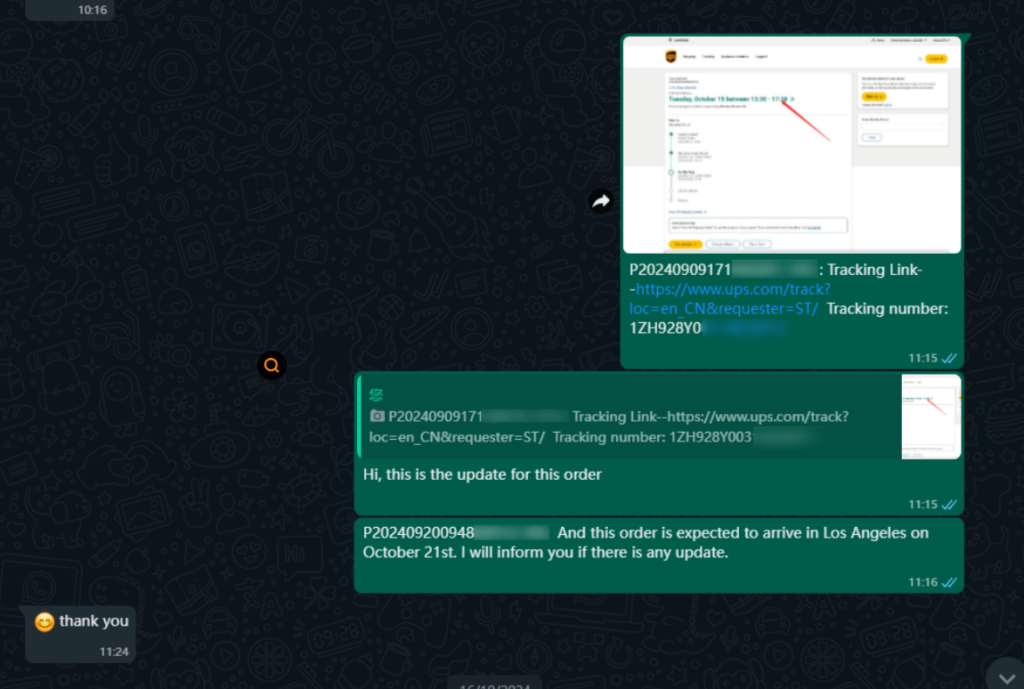
Task: Click "Tracking number:" text in the image caption
Action: pyautogui.click(x=887, y=309)
